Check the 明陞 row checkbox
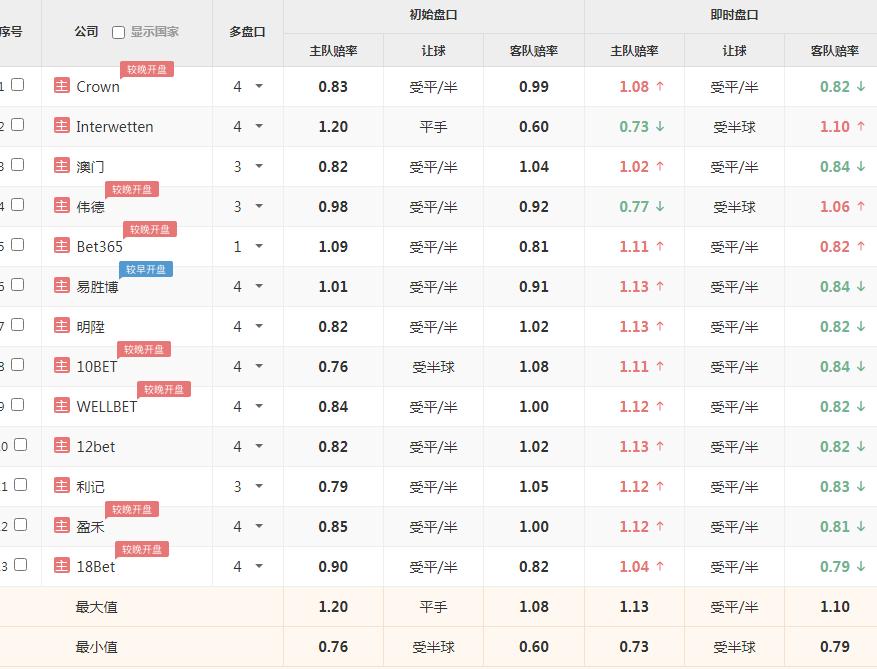This screenshot has width=877, height=669. pyautogui.click(x=18, y=324)
